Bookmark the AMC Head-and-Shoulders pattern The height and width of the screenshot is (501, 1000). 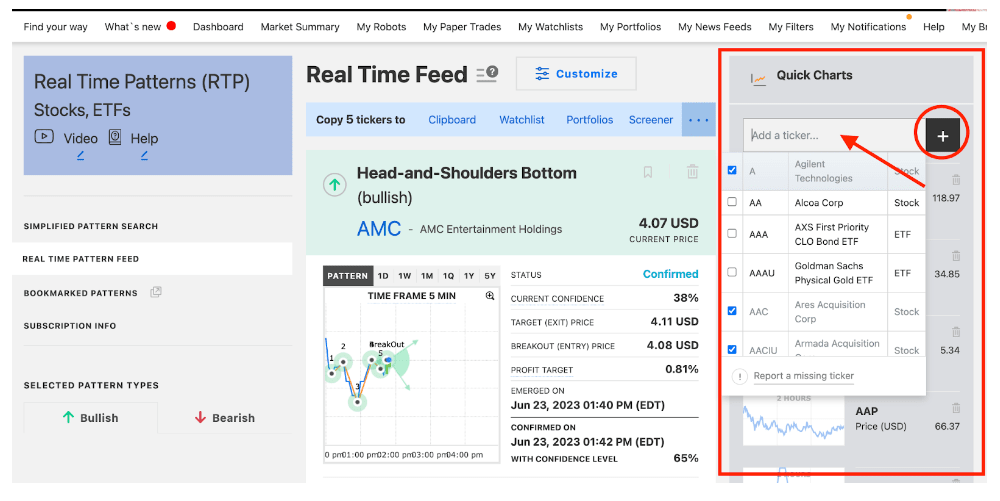(647, 172)
